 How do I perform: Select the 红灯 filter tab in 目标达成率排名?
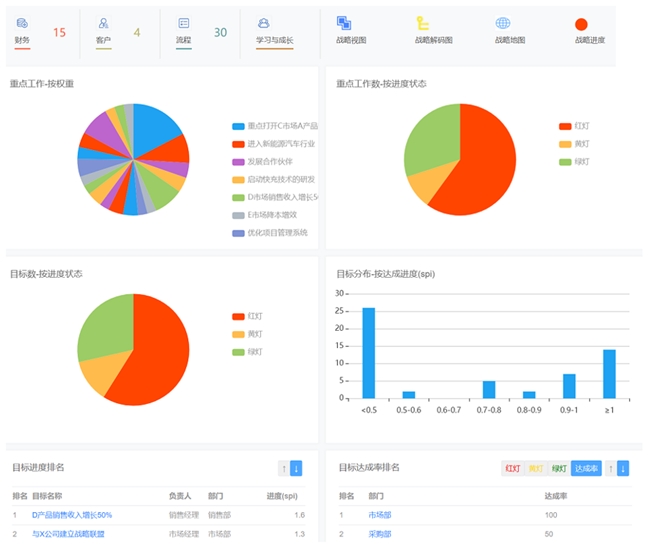click(512, 468)
